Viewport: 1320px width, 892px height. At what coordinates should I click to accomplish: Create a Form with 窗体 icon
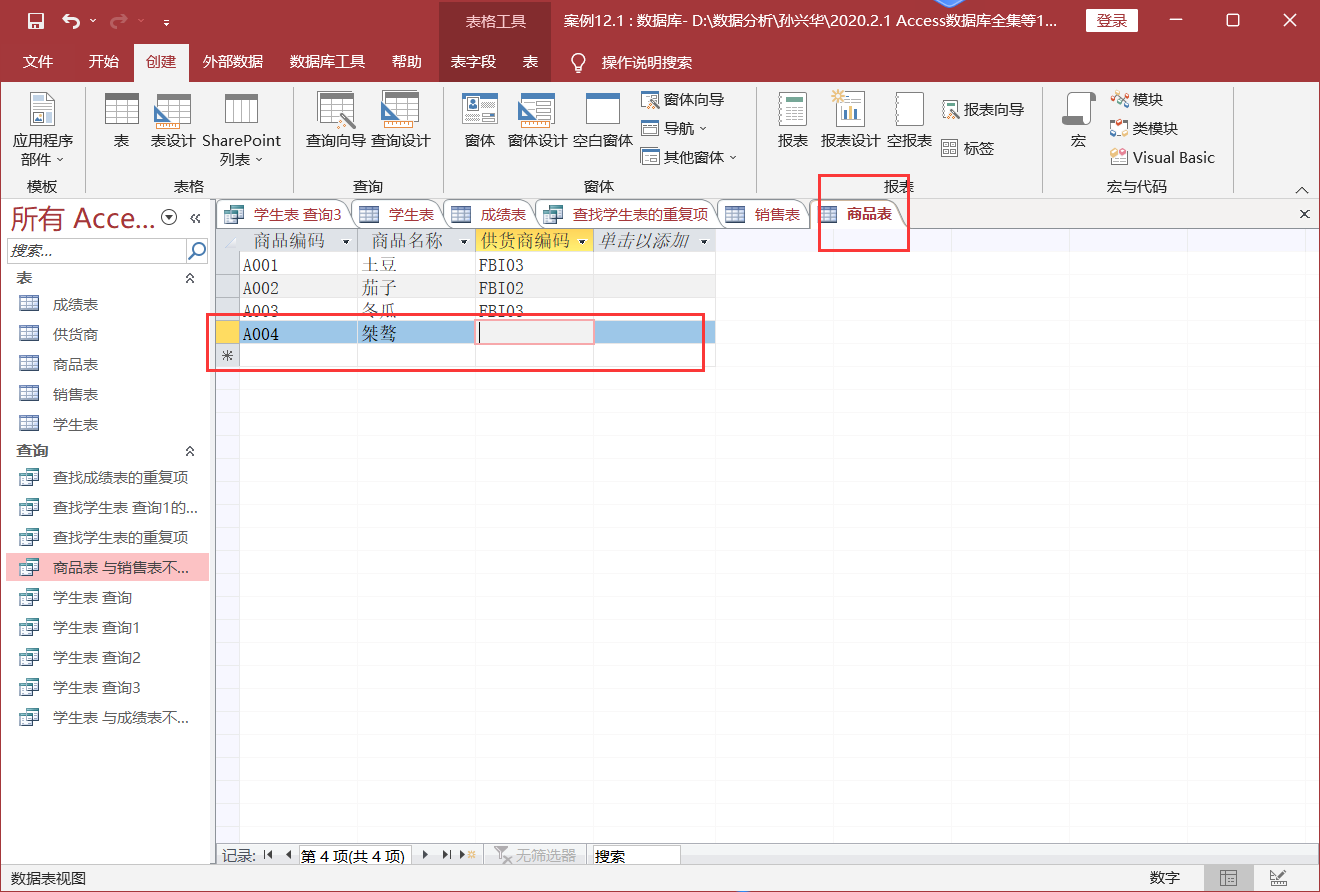[480, 120]
